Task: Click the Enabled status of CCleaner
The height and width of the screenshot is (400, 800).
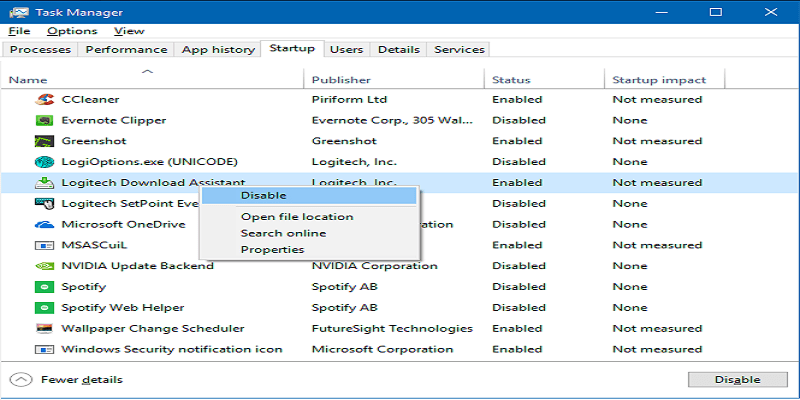Action: (x=517, y=99)
